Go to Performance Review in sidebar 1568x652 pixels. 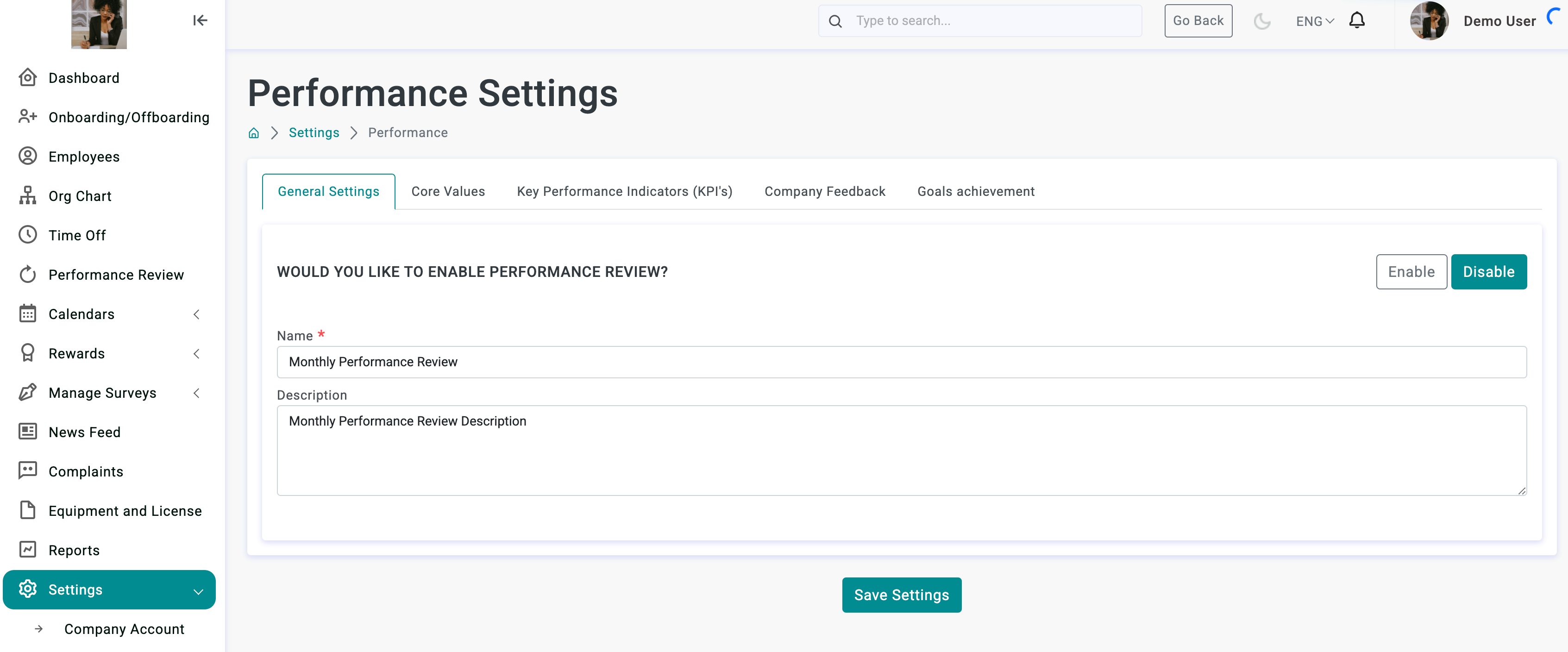pos(116,275)
